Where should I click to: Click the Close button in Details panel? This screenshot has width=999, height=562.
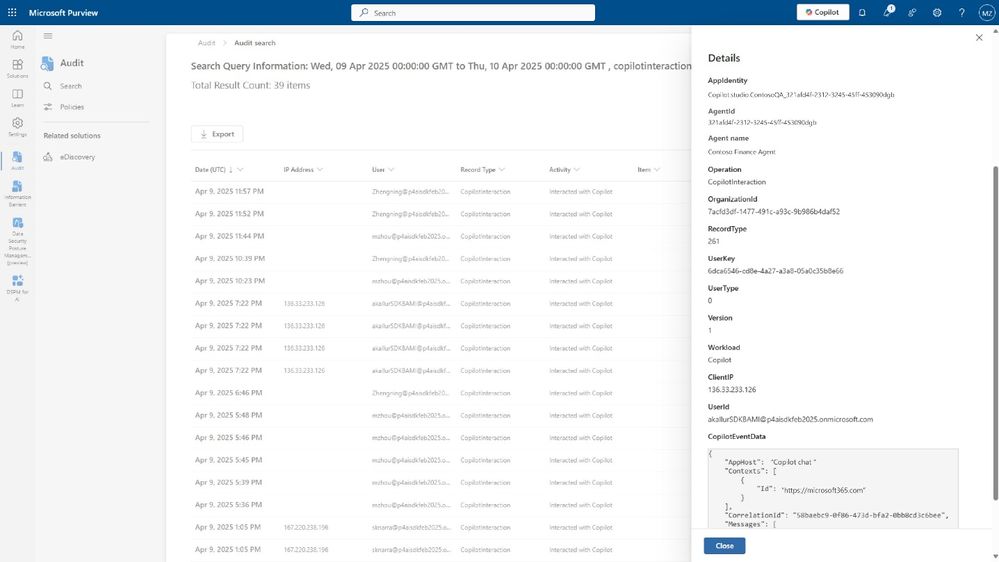[724, 545]
